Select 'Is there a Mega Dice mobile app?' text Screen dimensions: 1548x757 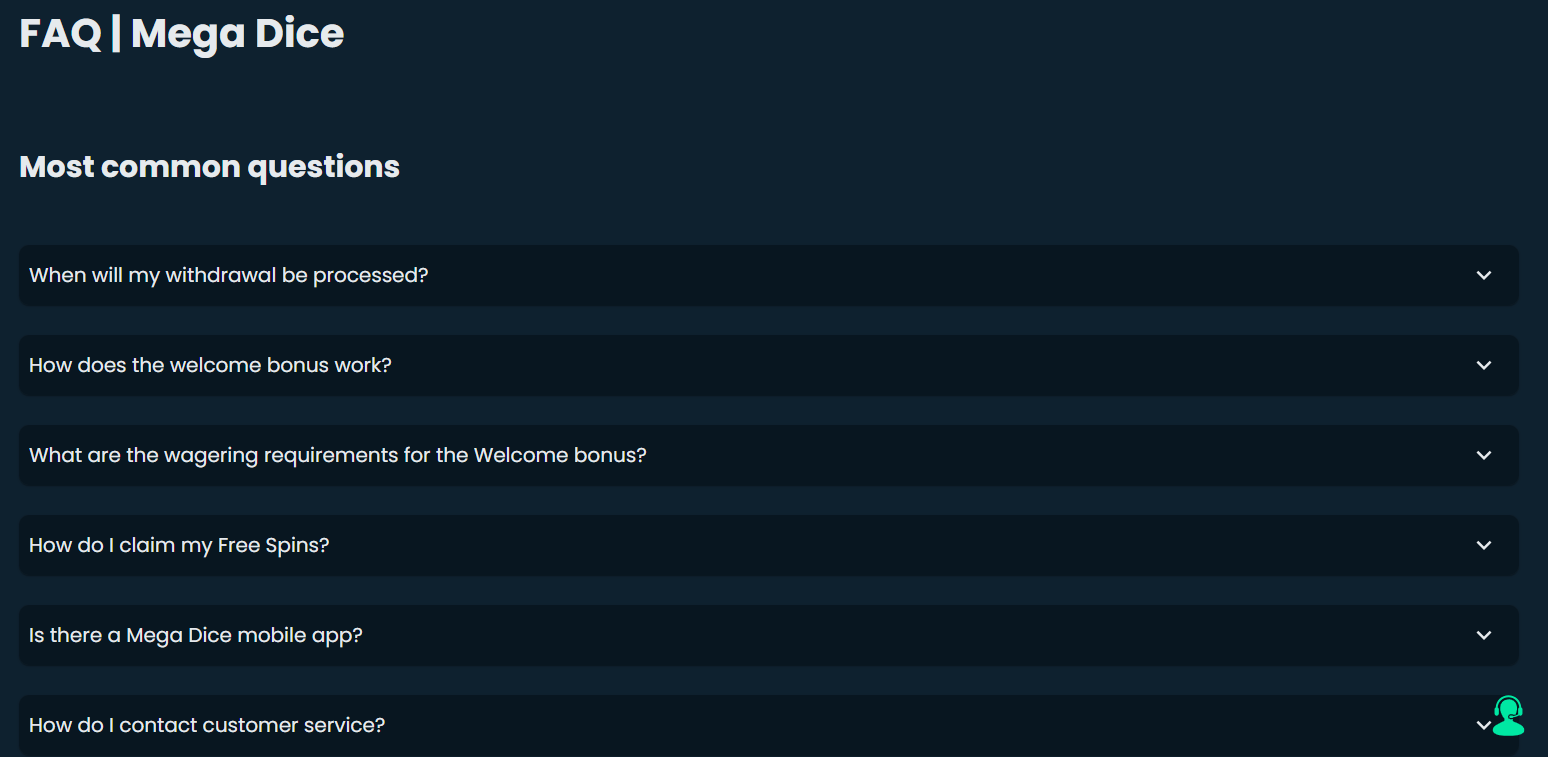coord(195,635)
